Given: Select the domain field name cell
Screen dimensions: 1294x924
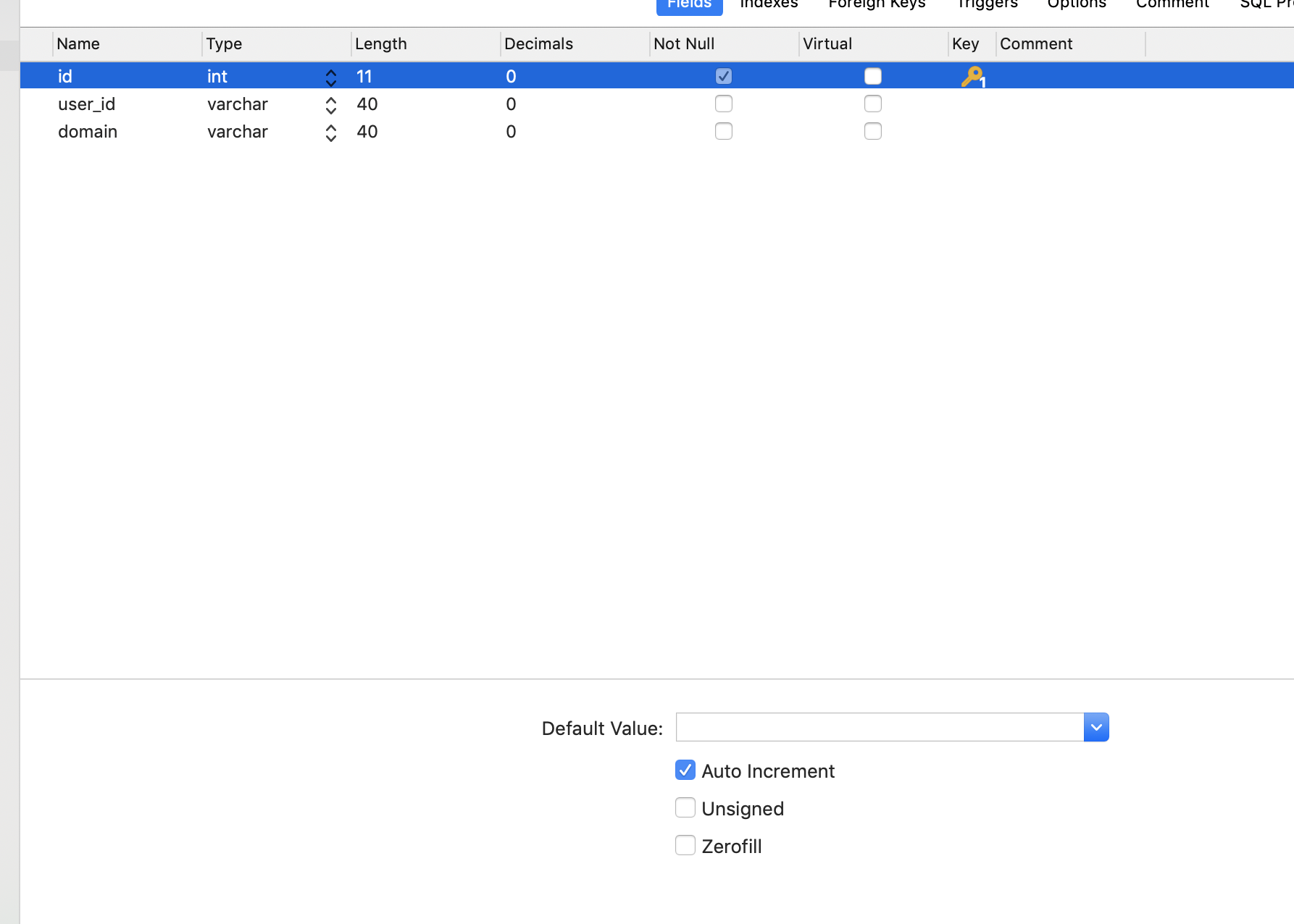Looking at the screenshot, I should (x=128, y=131).
